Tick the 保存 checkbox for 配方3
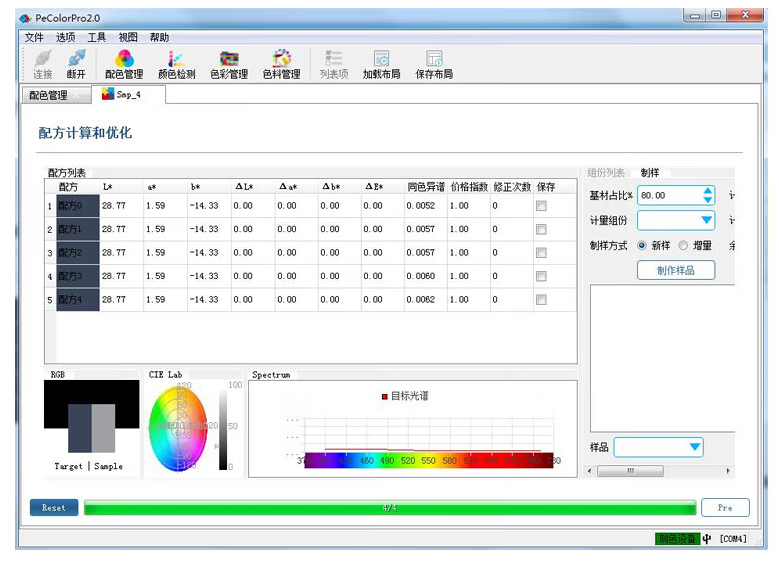The image size is (779, 563). click(542, 276)
